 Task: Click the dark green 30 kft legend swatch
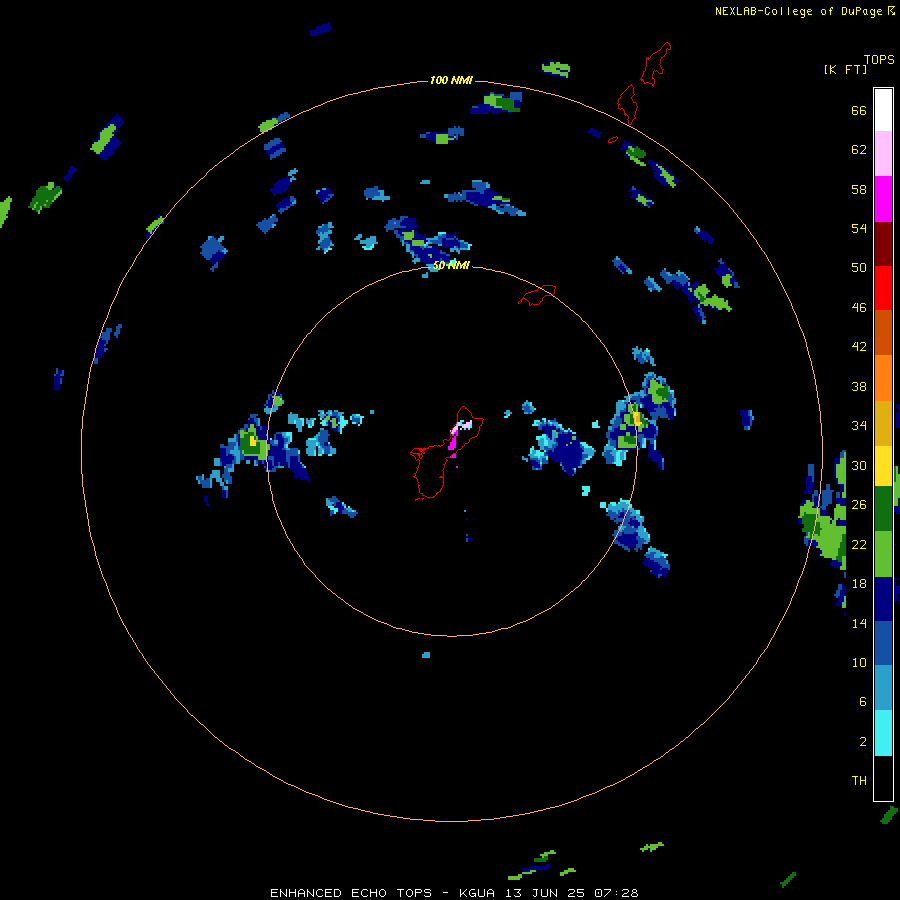(883, 509)
